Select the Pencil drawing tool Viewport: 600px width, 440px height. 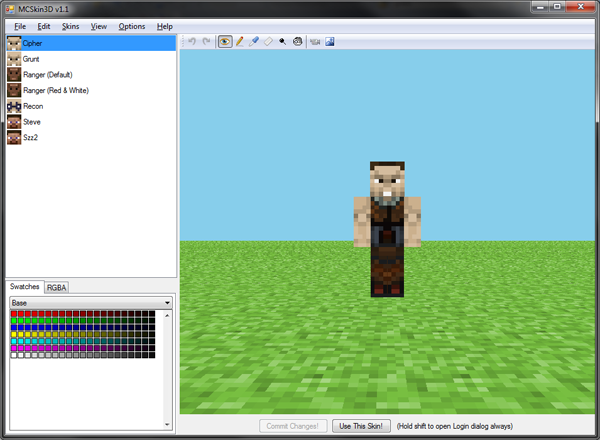coord(240,42)
